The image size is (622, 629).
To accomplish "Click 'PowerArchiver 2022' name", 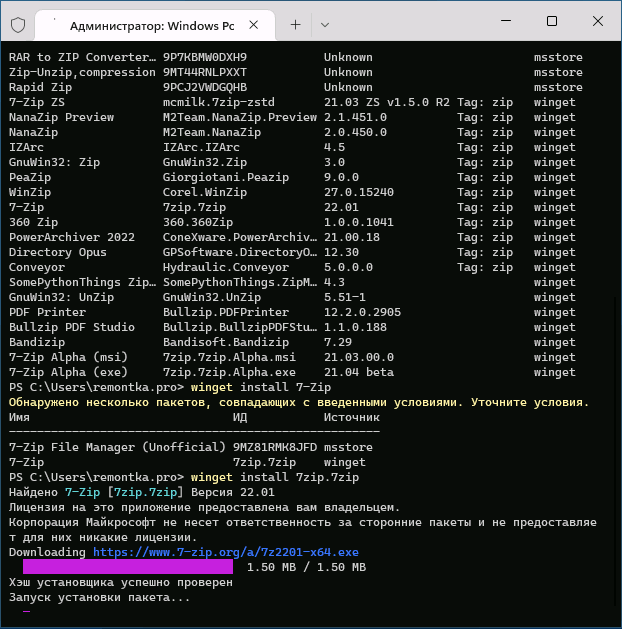I will tap(72, 237).
